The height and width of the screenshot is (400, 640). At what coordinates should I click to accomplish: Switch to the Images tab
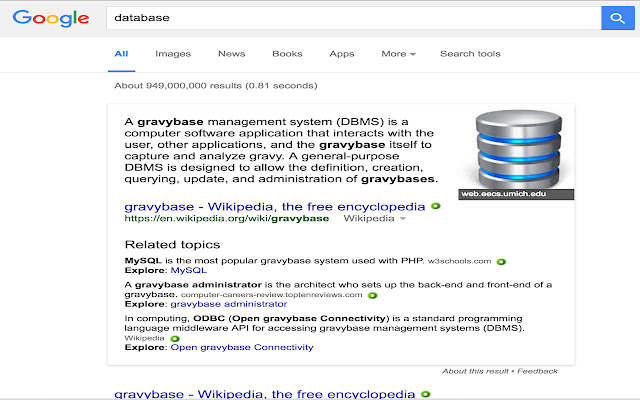pos(173,54)
